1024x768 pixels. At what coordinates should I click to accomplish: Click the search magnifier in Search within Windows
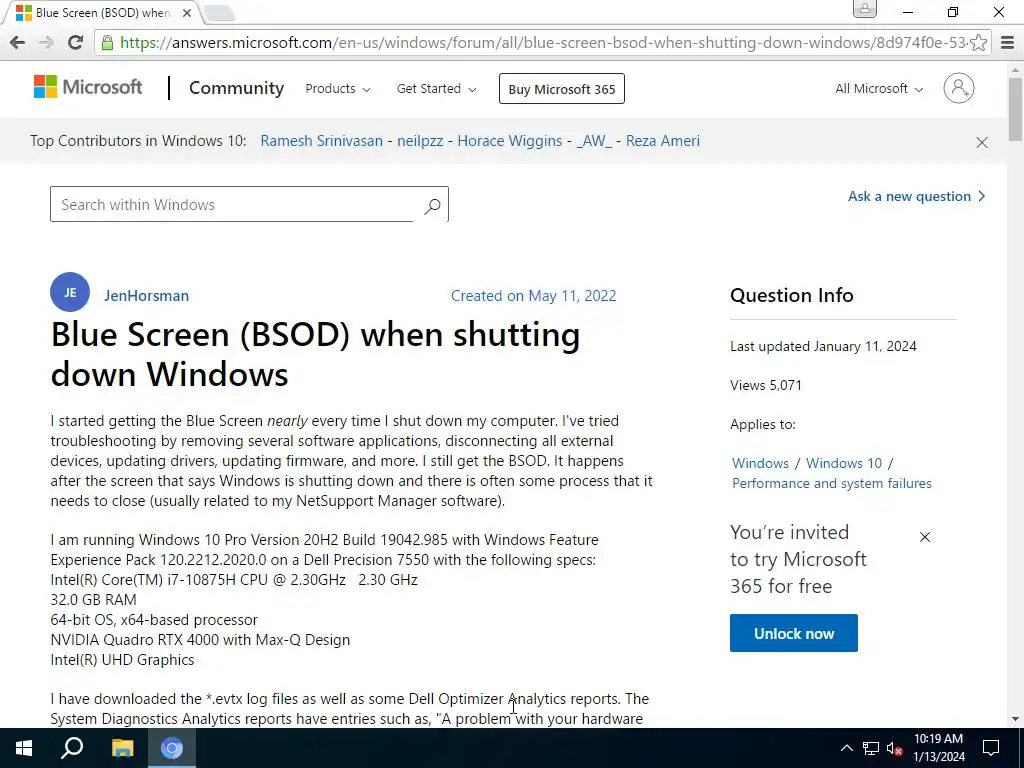coord(432,206)
